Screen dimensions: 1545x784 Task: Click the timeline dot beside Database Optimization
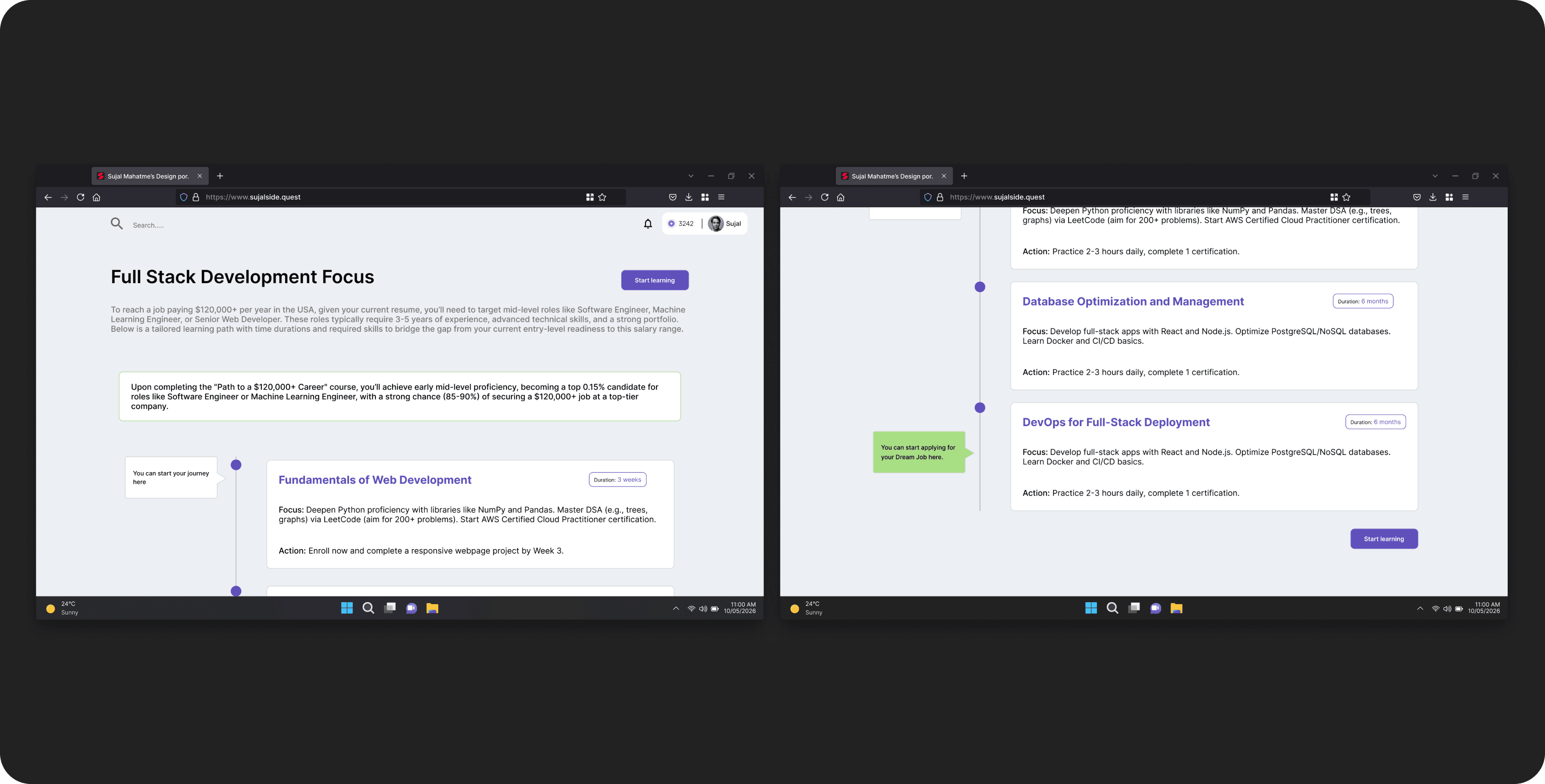980,287
